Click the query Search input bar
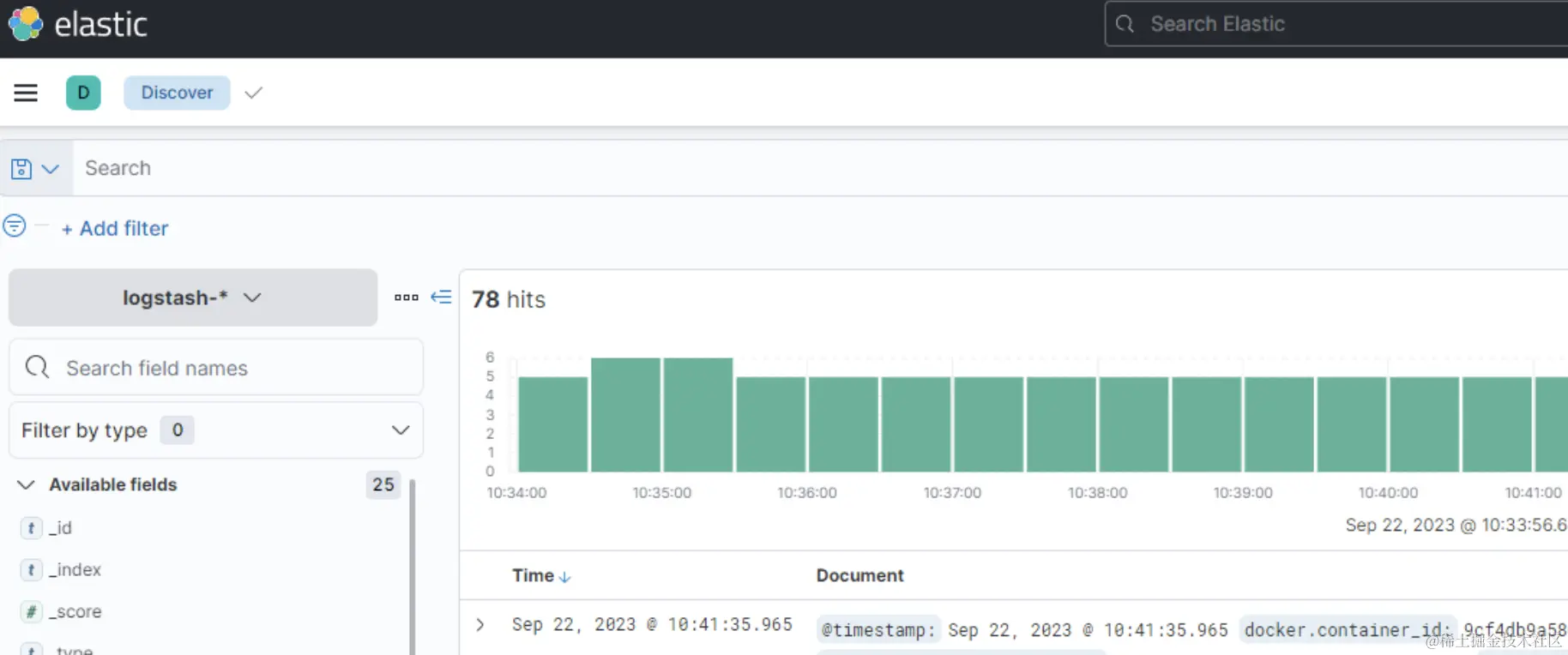This screenshot has width=1568, height=655. (x=820, y=168)
